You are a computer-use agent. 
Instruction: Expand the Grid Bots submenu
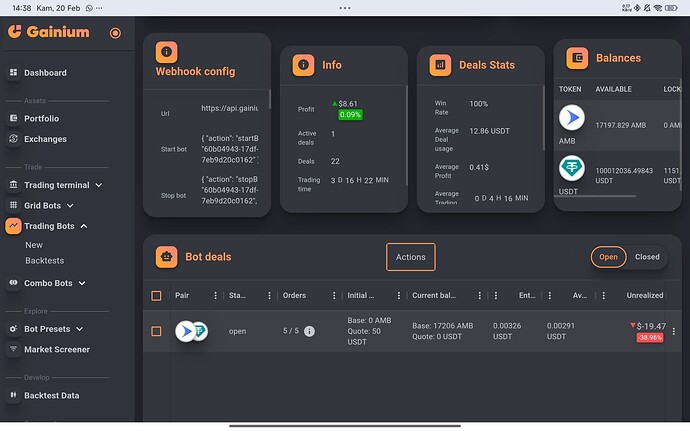pyautogui.click(x=70, y=206)
